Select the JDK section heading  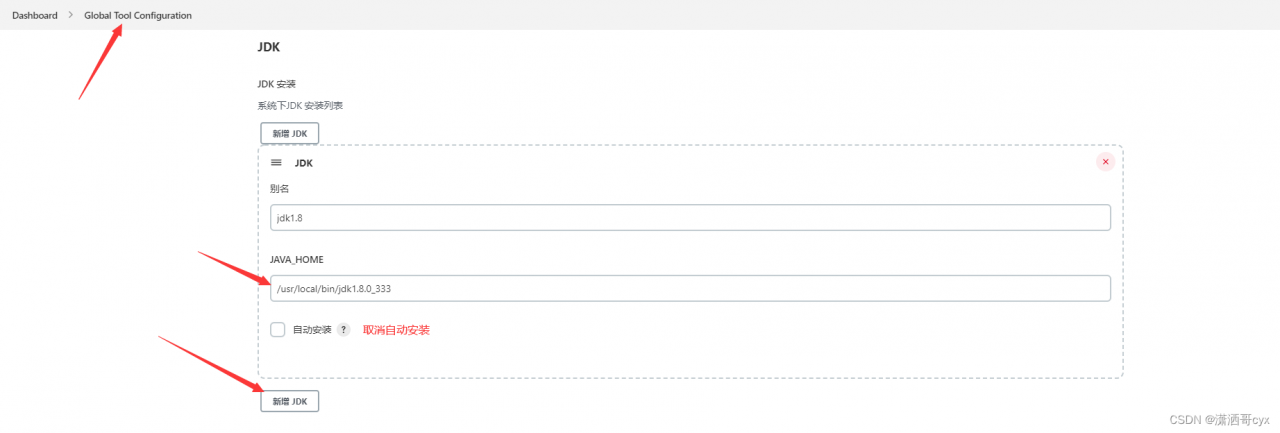(x=268, y=46)
